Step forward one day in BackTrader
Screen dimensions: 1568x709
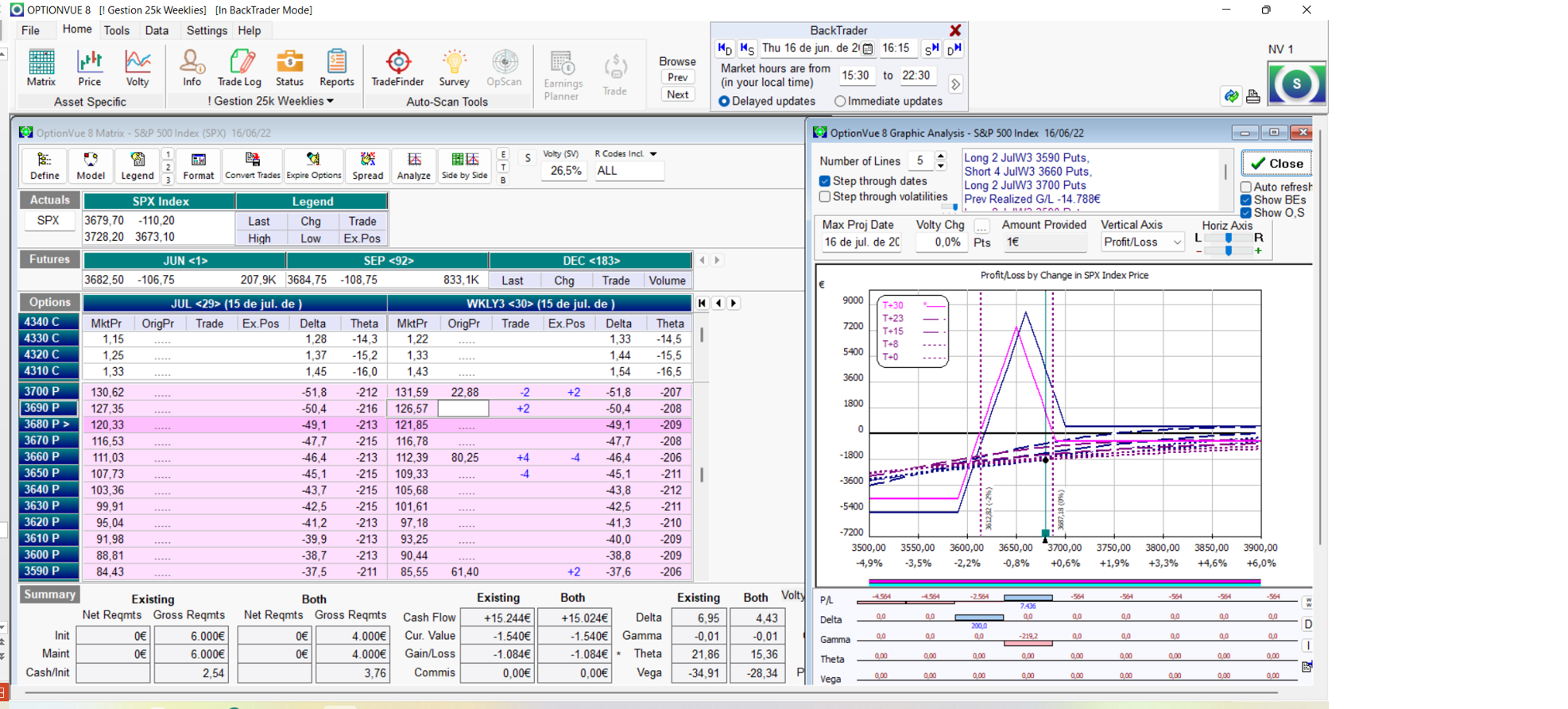(954, 48)
